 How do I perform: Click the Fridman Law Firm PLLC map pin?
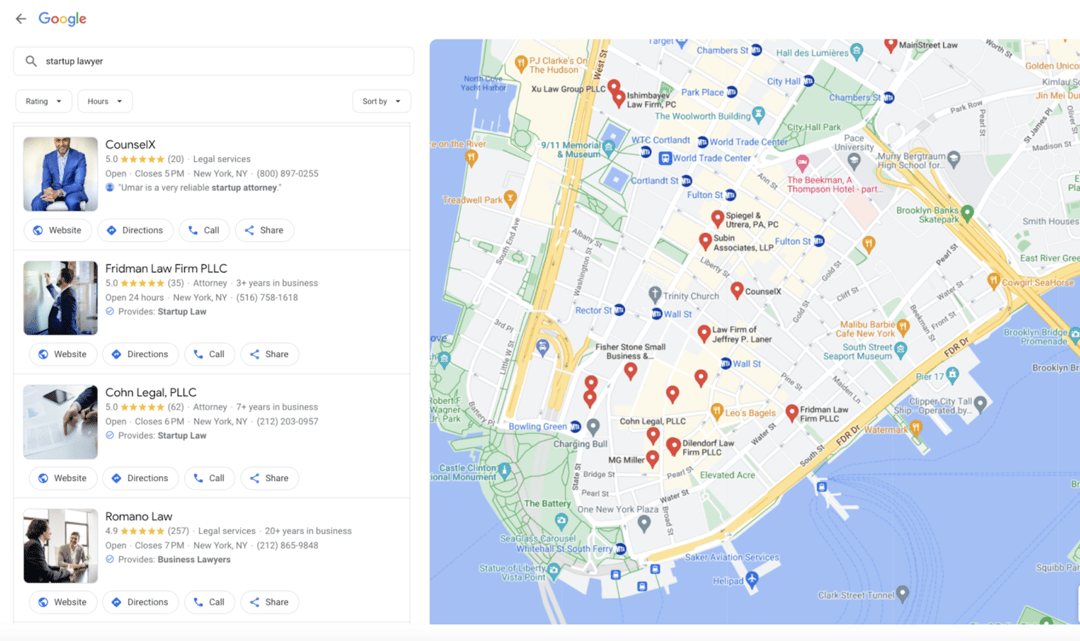(x=792, y=412)
